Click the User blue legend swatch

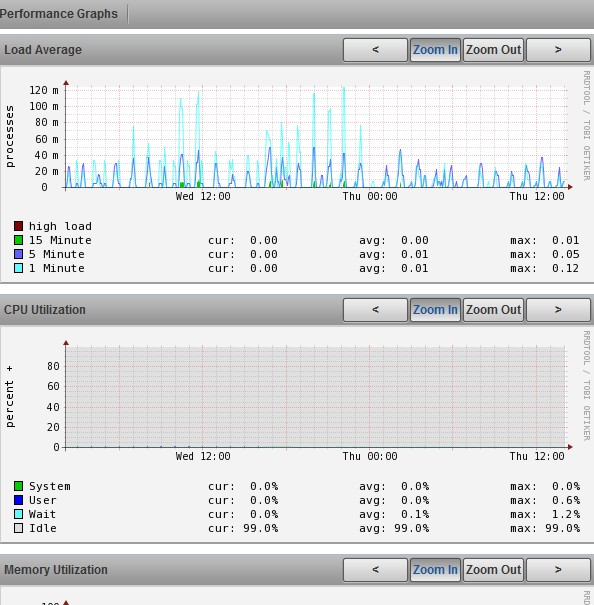click(19, 500)
